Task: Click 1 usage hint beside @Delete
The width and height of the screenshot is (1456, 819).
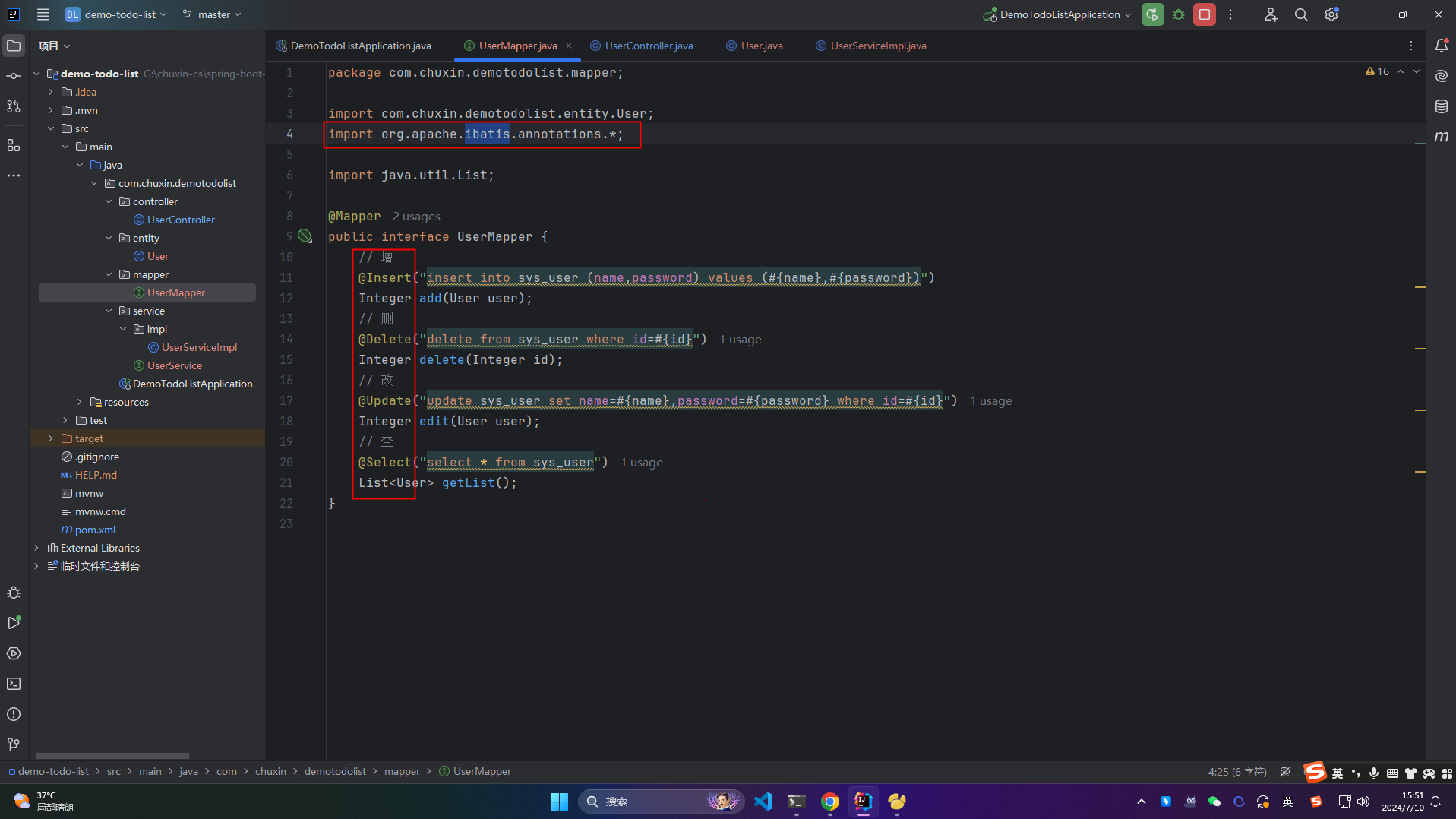Action: (x=741, y=340)
